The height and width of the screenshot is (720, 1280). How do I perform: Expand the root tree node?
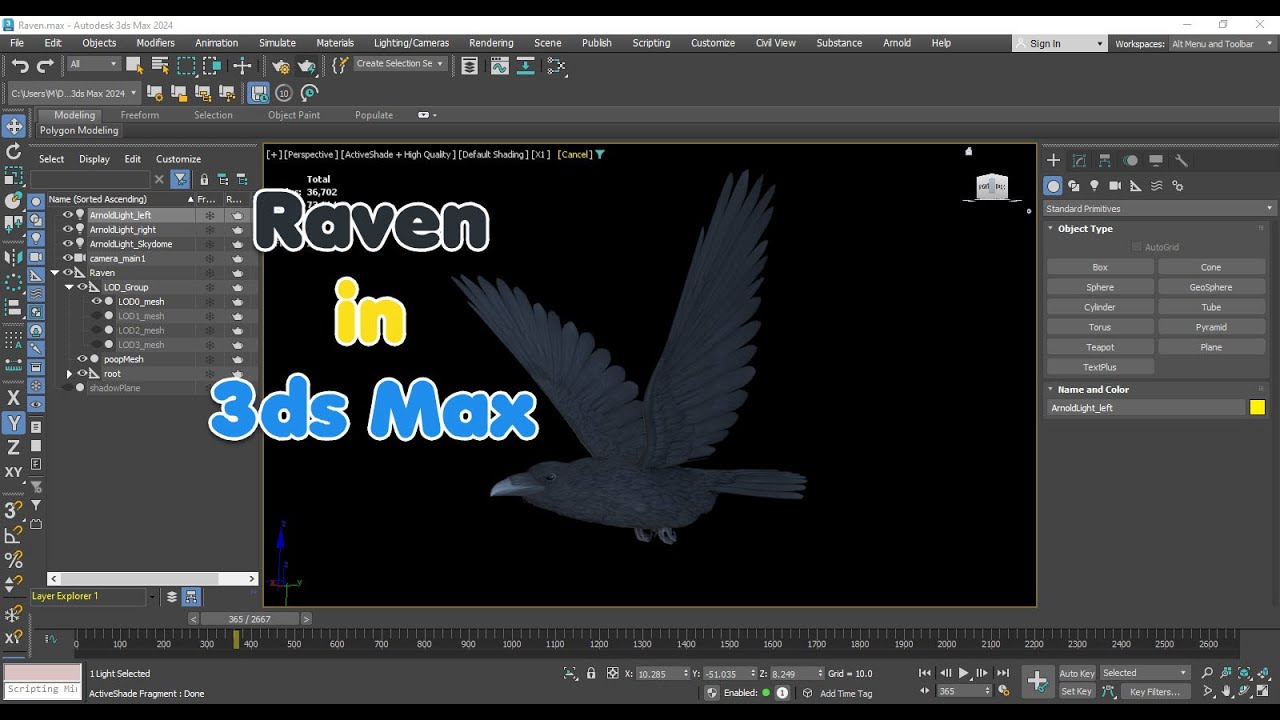(69, 374)
